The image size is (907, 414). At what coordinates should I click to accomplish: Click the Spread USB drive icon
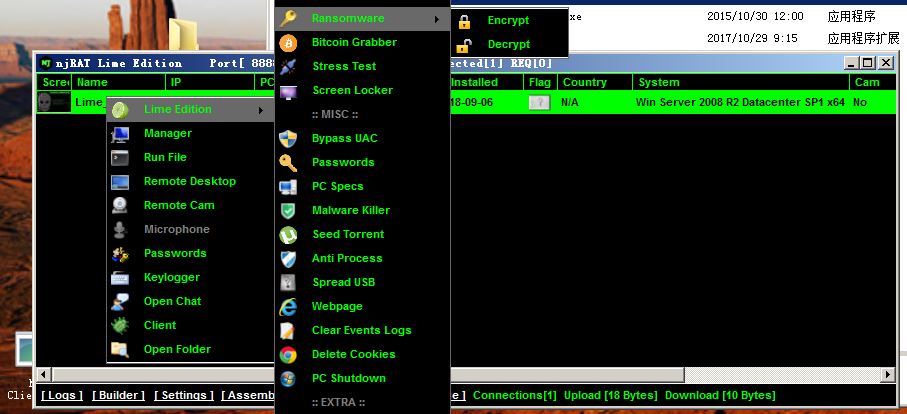[288, 283]
